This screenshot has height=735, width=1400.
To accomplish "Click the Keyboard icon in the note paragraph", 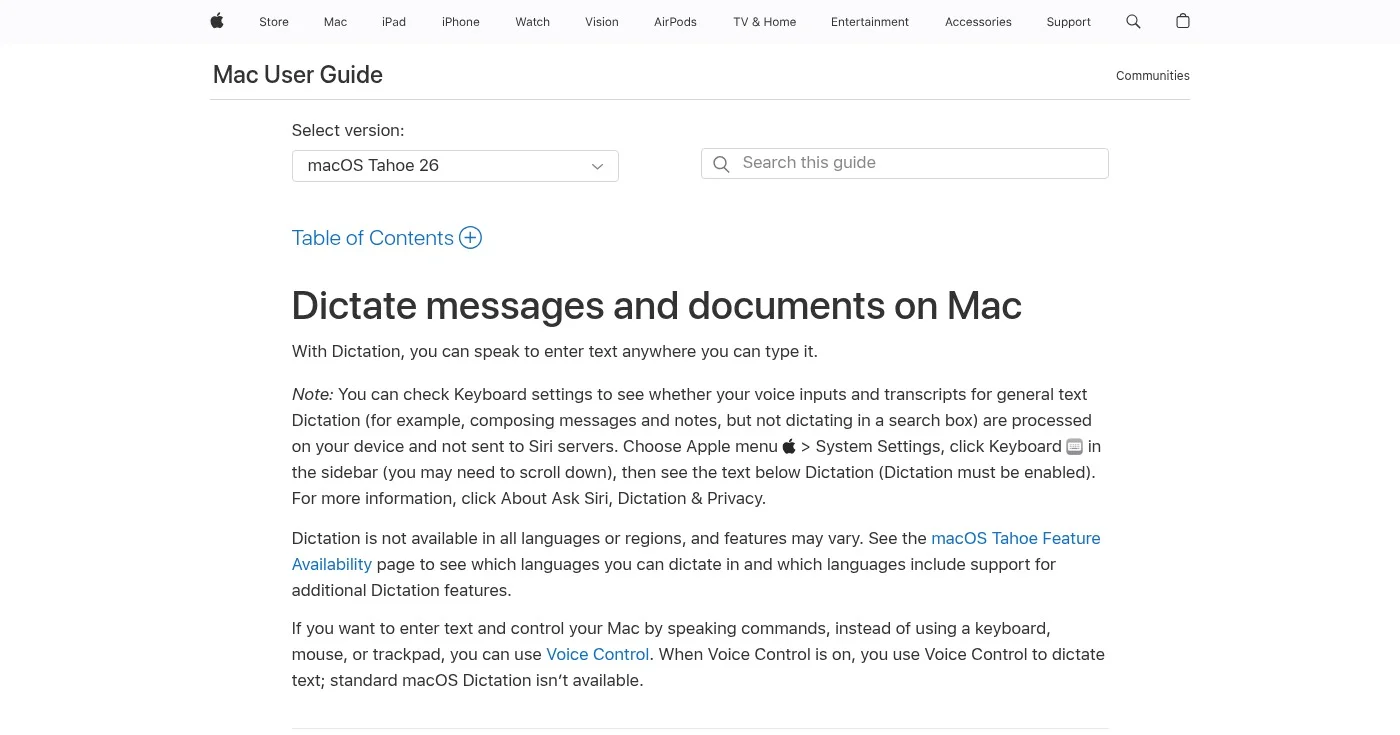I will (1075, 447).
